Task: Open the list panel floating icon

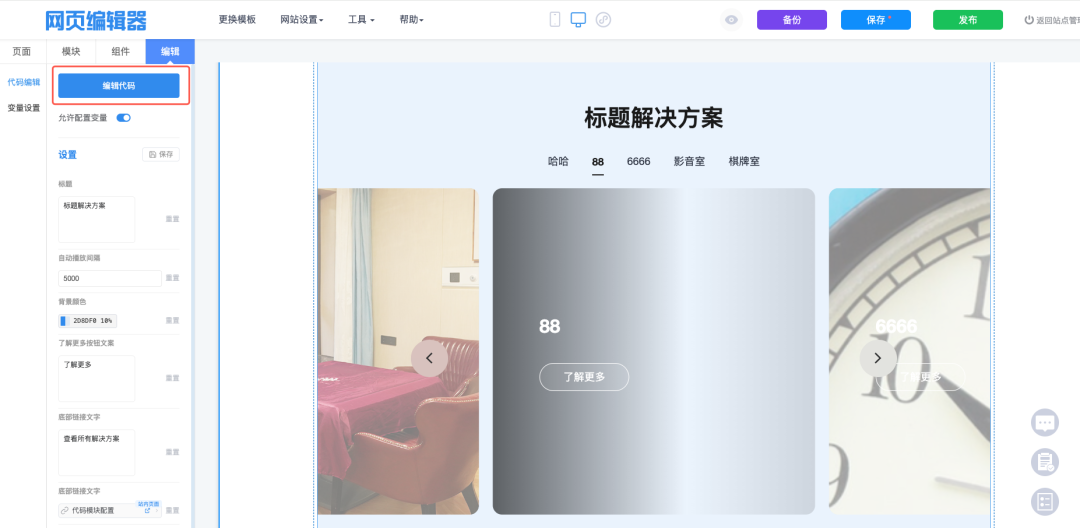Action: (1045, 502)
